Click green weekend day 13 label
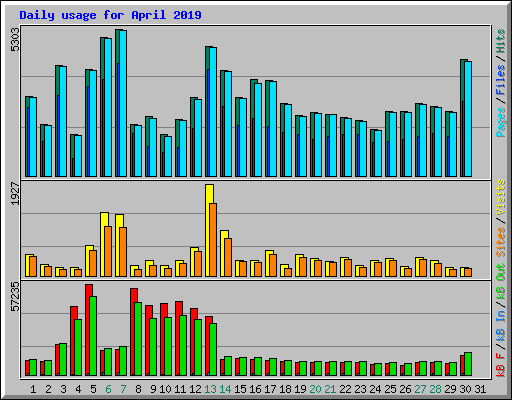 tap(210, 389)
